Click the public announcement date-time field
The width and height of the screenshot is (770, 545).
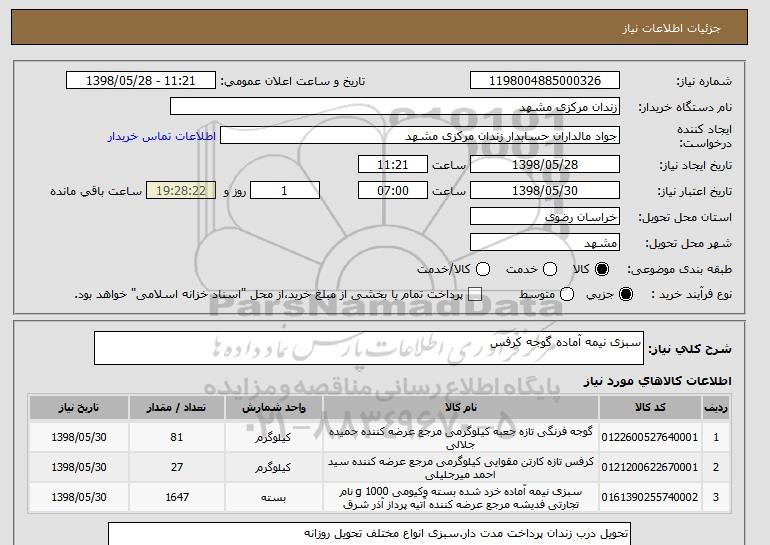tap(141, 81)
